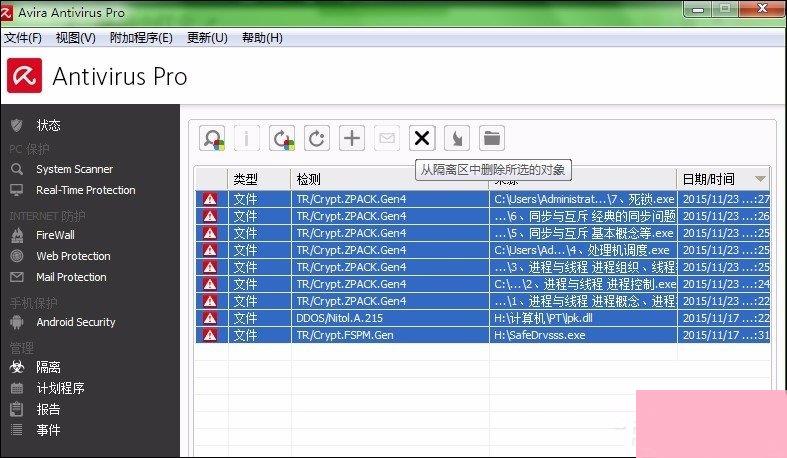Click the FireWall sidebar icon

tap(17, 235)
